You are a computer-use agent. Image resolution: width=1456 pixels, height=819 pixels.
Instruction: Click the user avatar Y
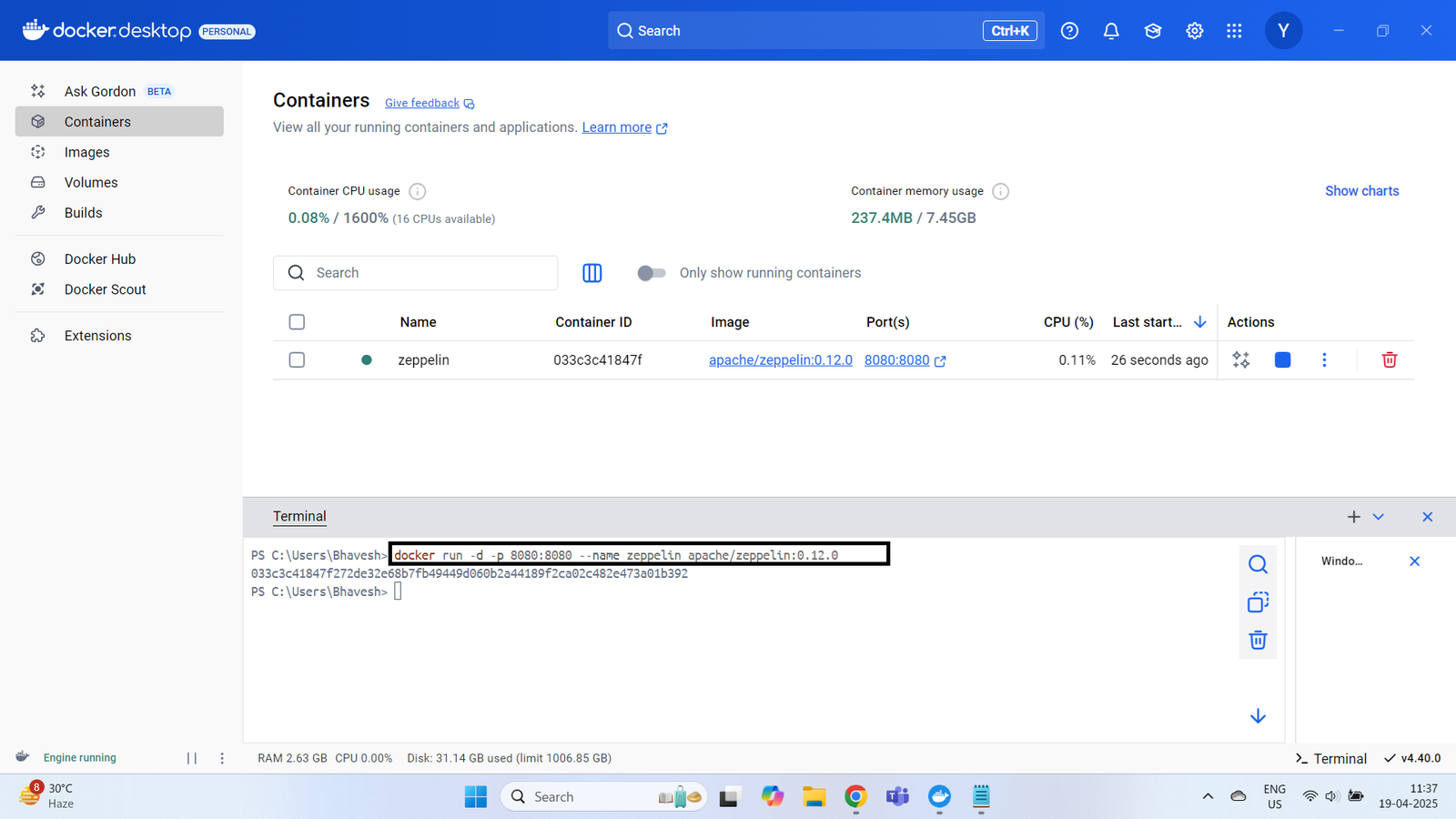click(1283, 31)
